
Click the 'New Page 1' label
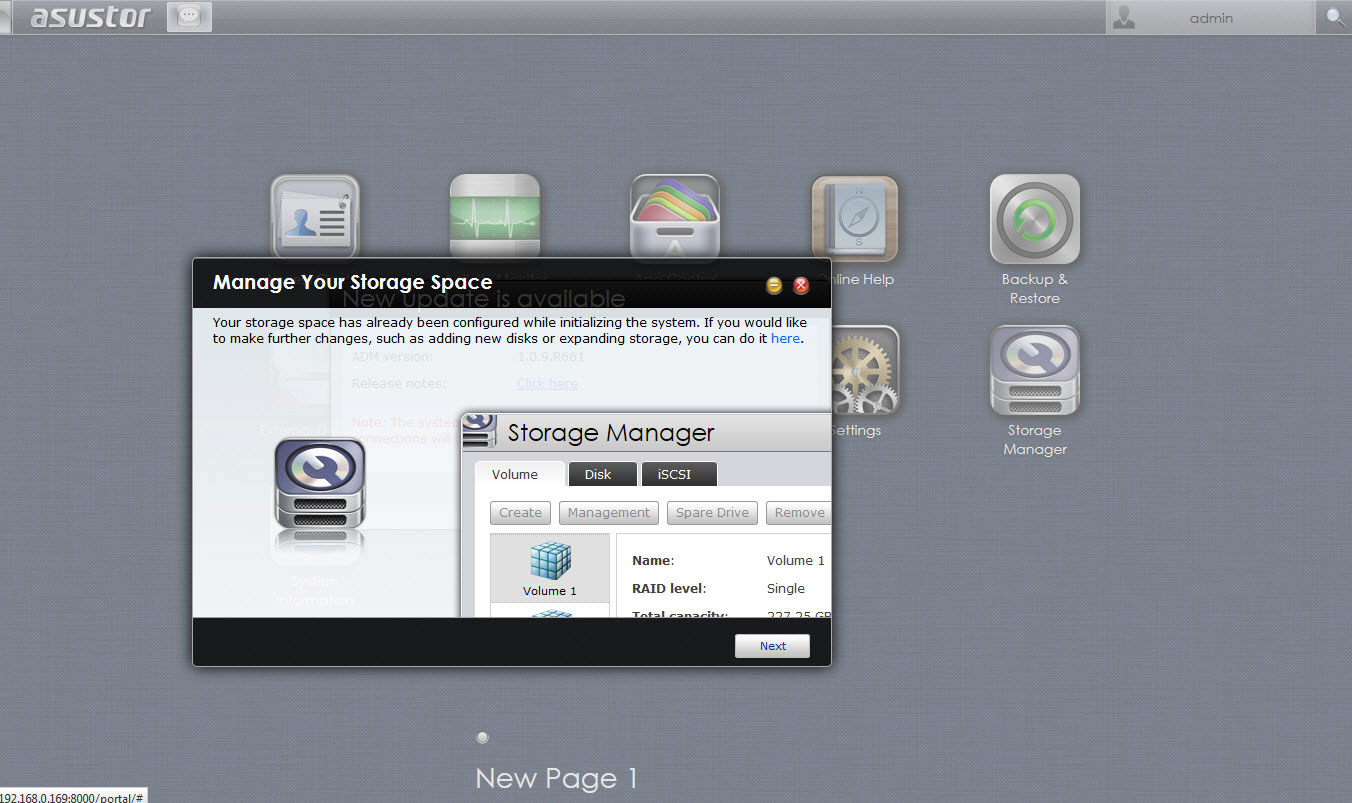tap(556, 778)
